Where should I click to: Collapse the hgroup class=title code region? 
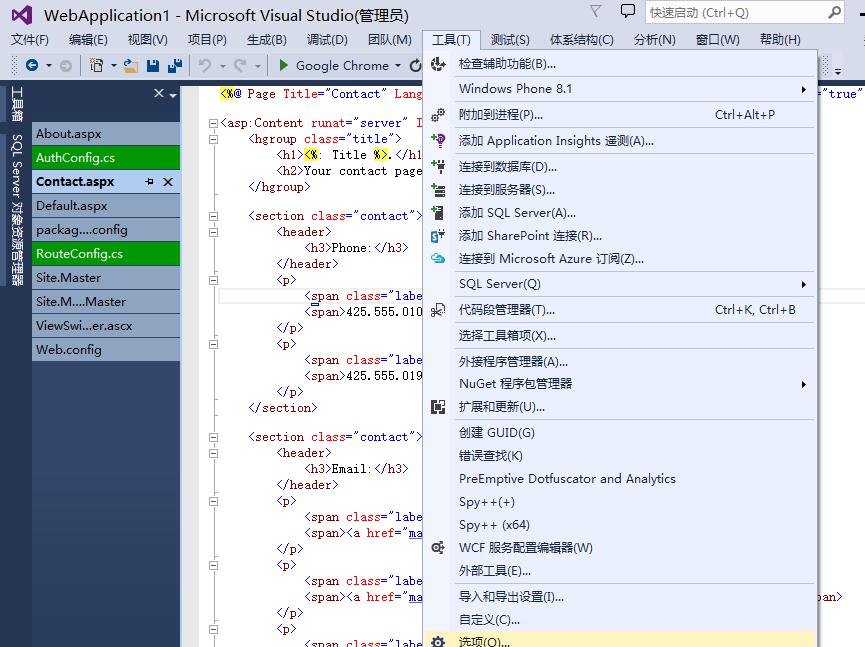pos(213,140)
